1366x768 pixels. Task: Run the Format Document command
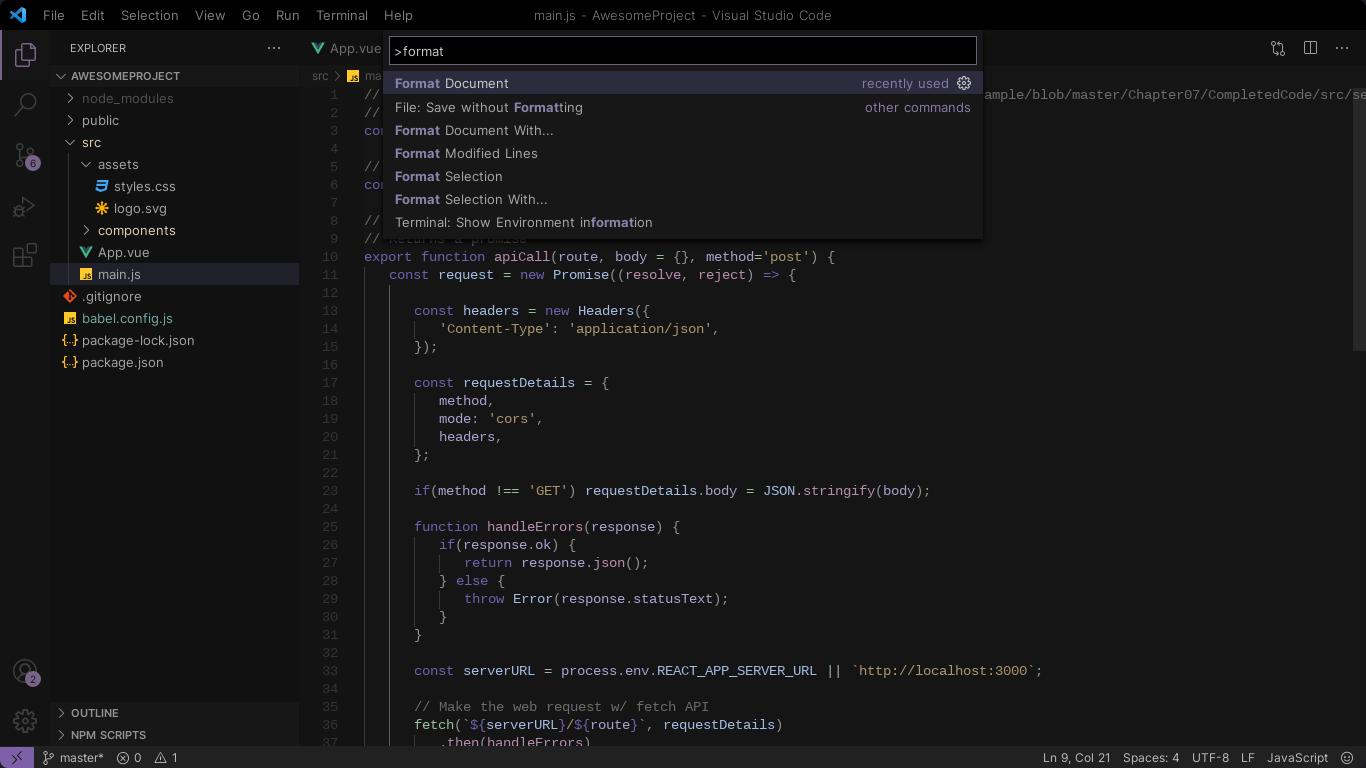tap(683, 83)
